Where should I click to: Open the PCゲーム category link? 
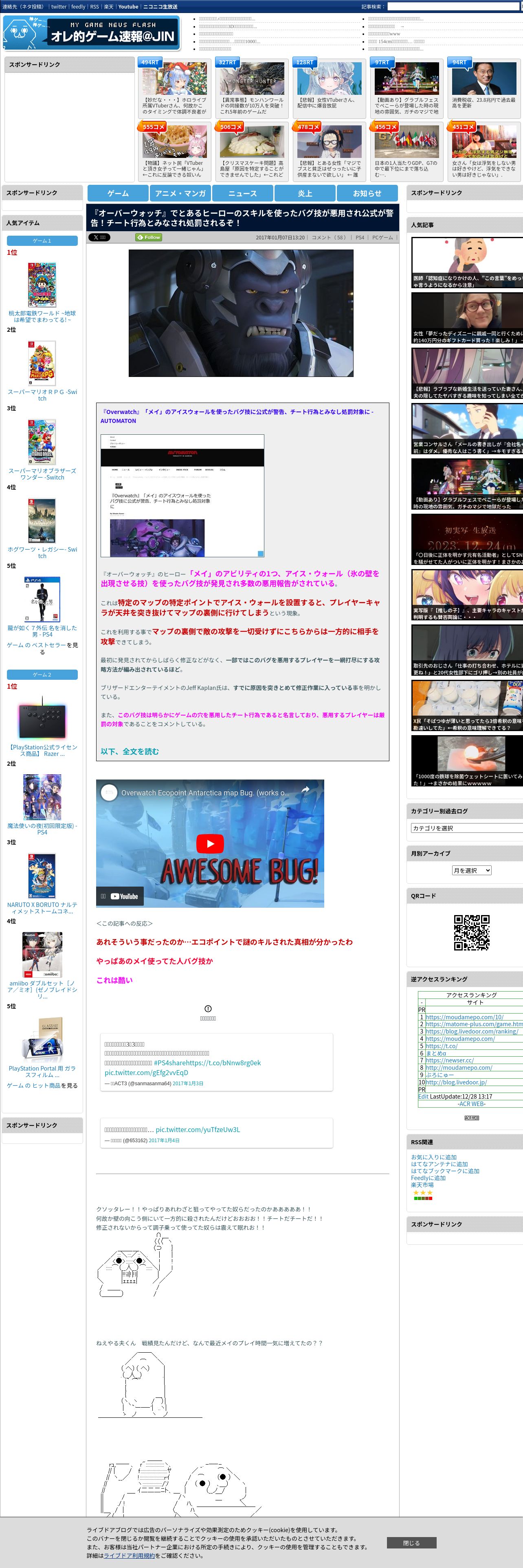pyautogui.click(x=382, y=237)
